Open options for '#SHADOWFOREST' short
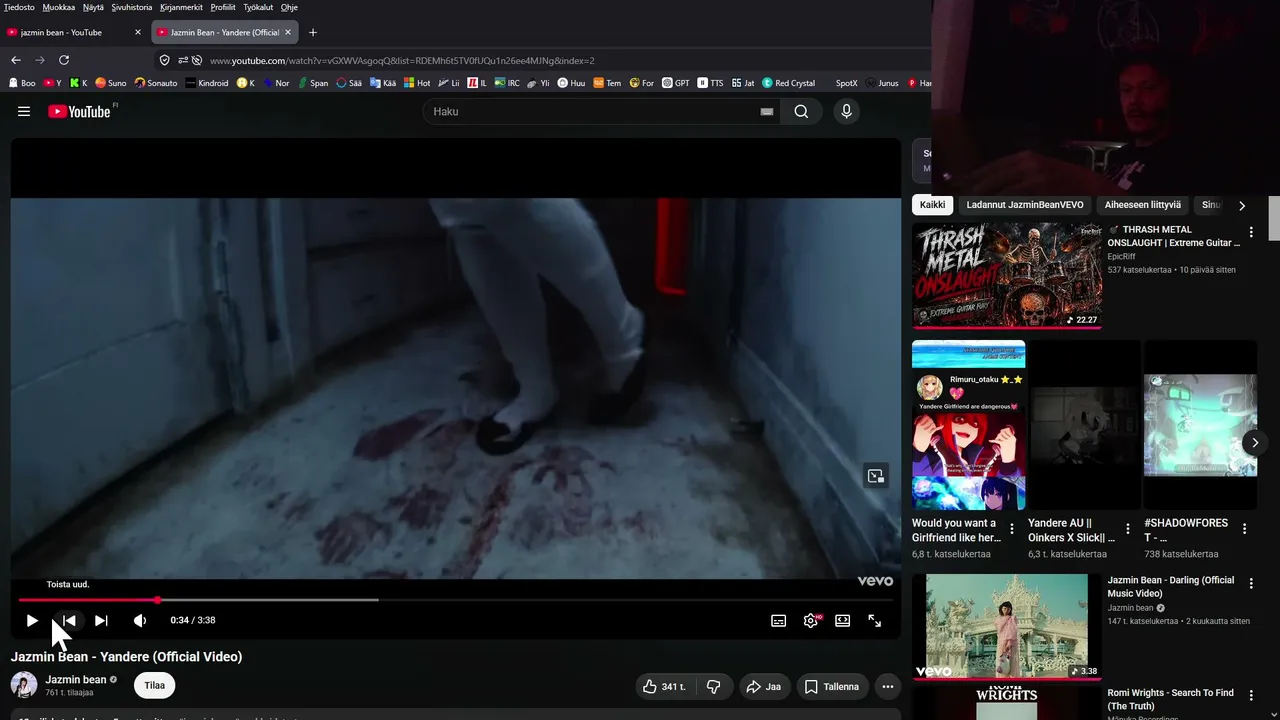The image size is (1280, 720). click(1244, 529)
